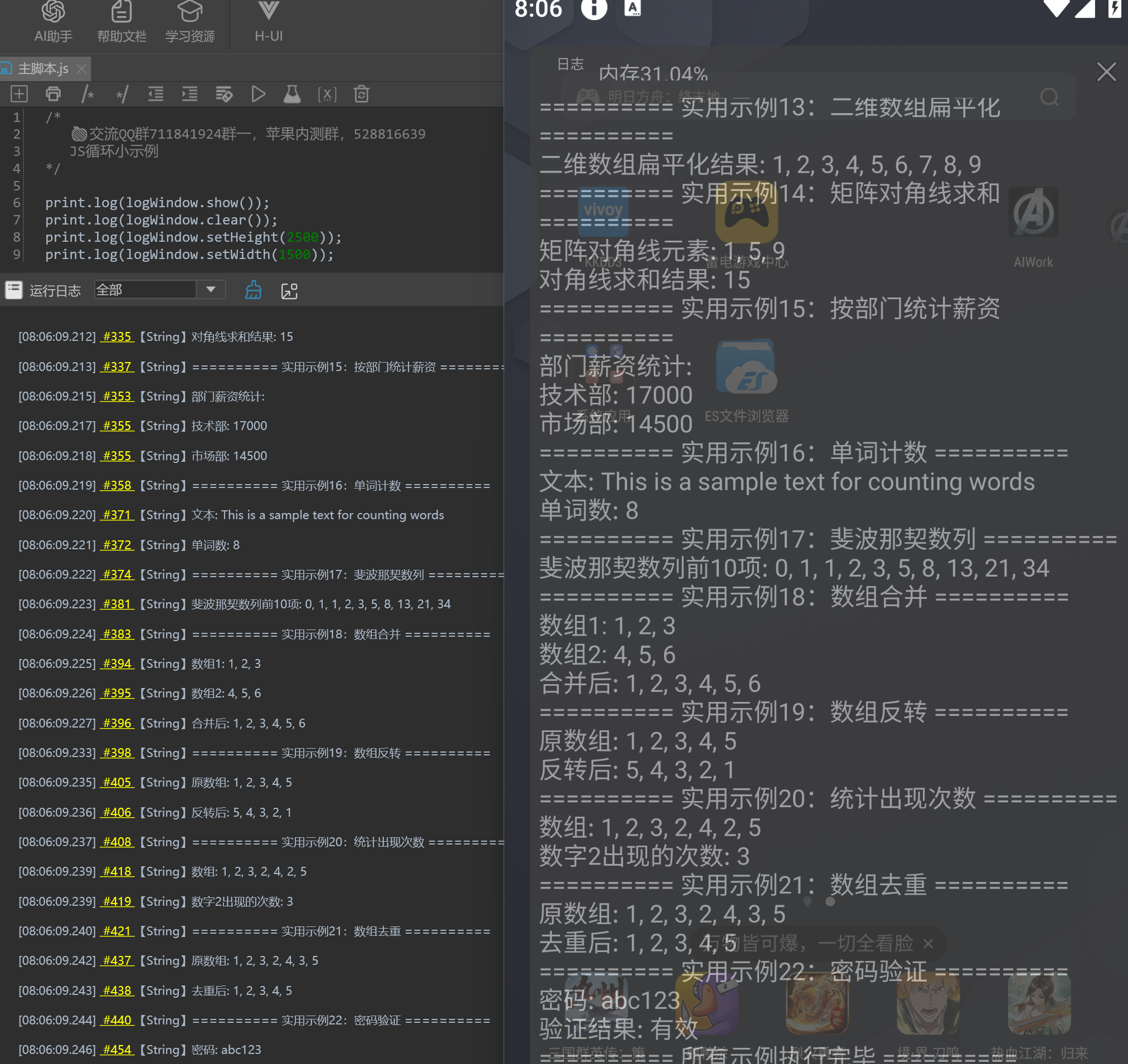Run the script with the play icon

[x=258, y=94]
